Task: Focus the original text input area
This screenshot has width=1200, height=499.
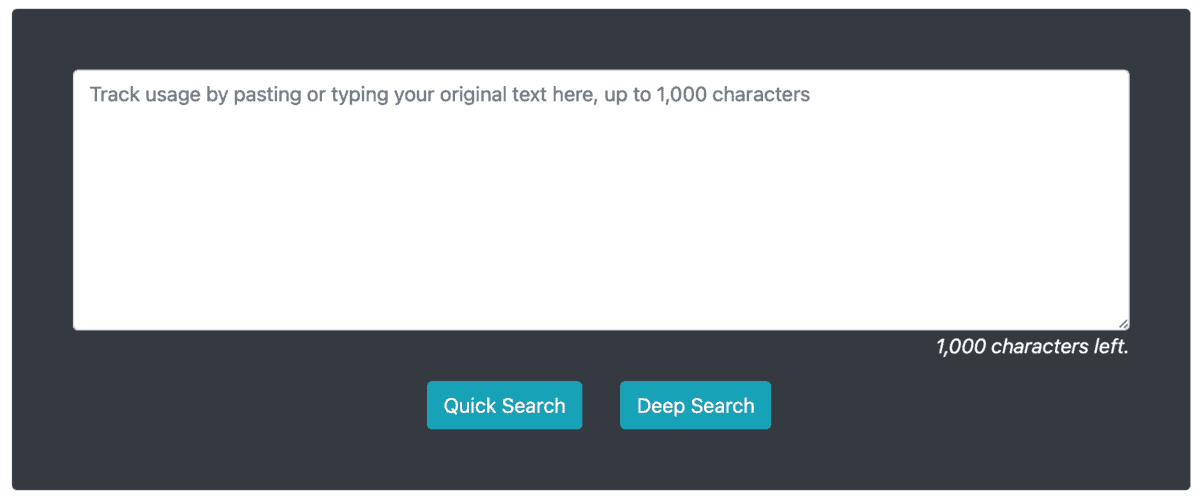Action: (x=601, y=200)
